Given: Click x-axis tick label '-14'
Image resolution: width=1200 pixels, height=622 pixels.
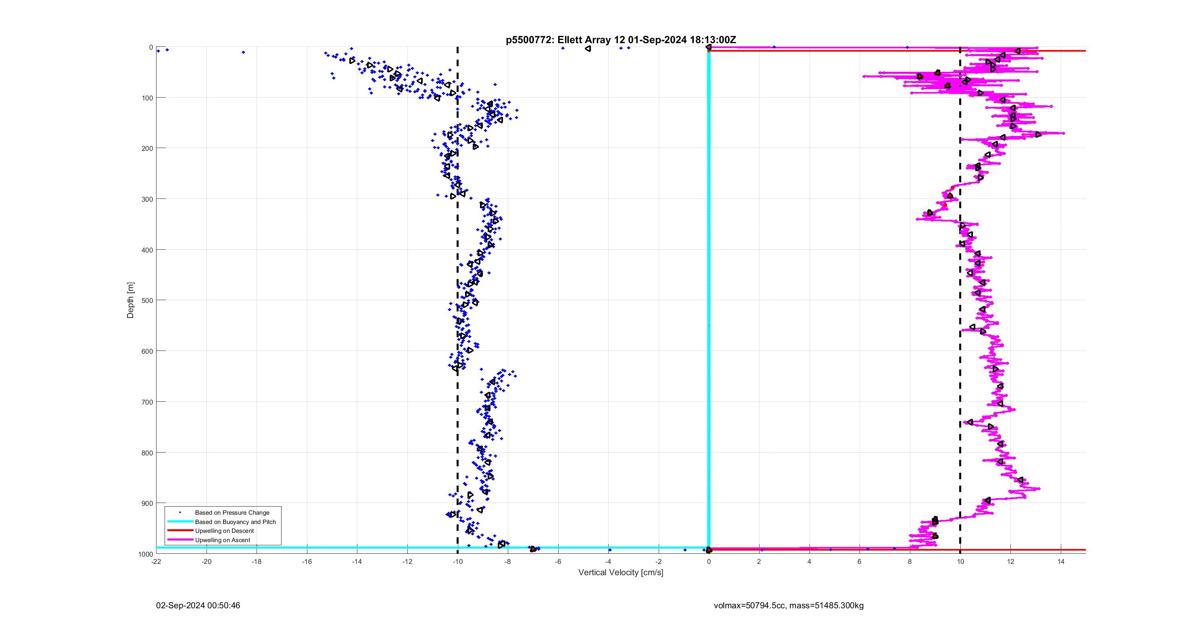Looking at the screenshot, I should point(357,561).
